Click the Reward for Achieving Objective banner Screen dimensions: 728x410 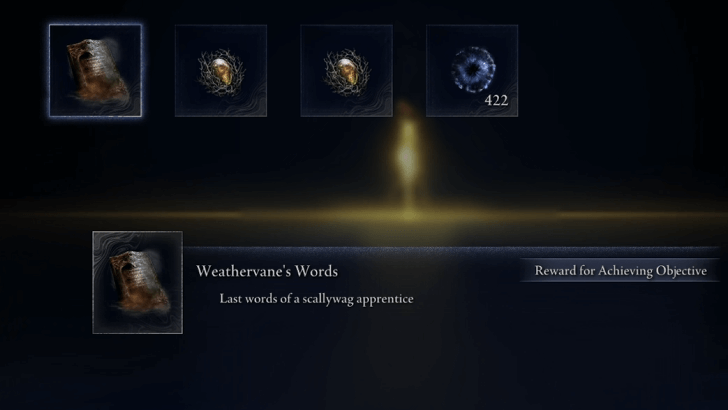[620, 271]
